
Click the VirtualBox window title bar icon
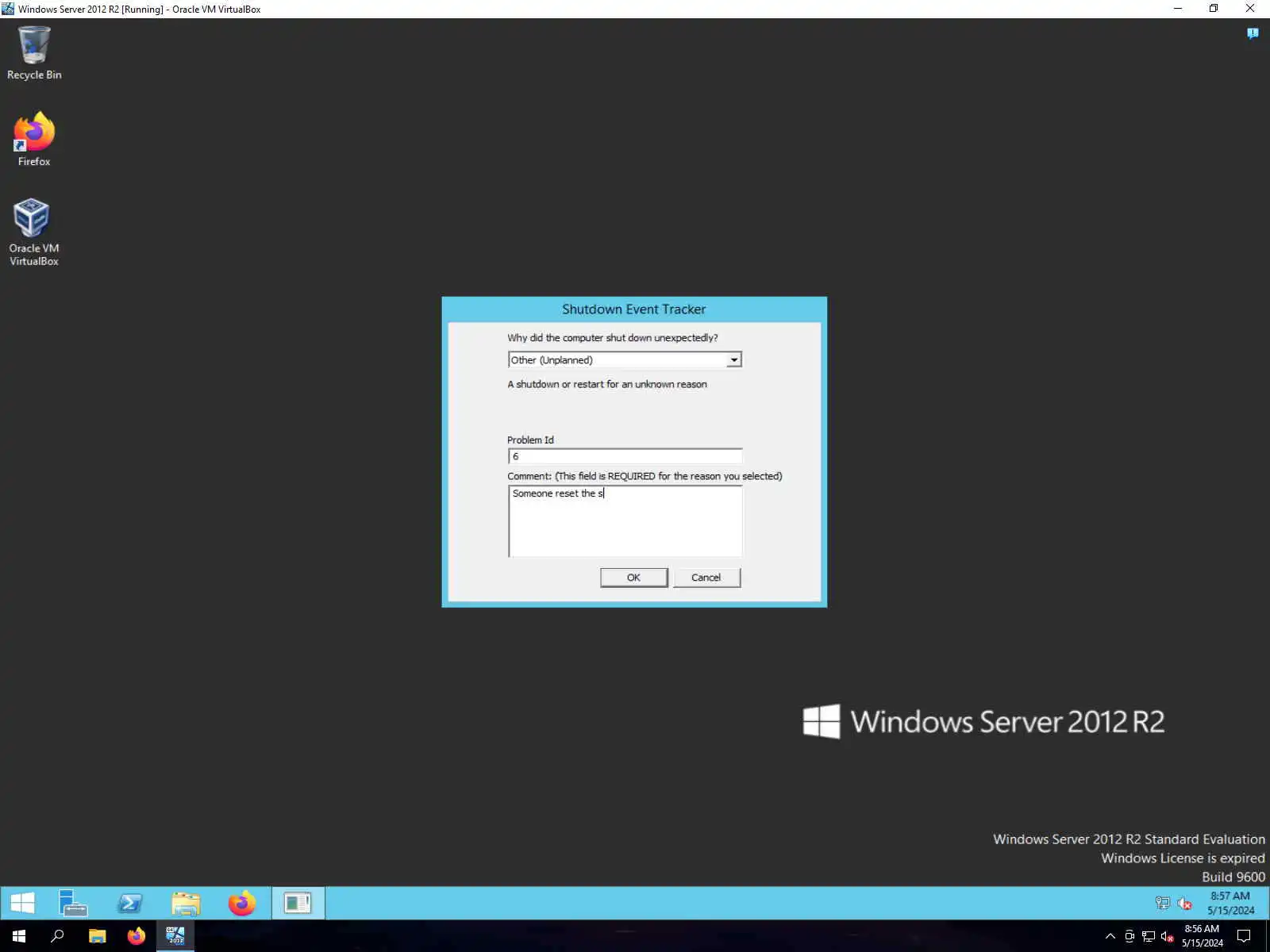(8, 9)
